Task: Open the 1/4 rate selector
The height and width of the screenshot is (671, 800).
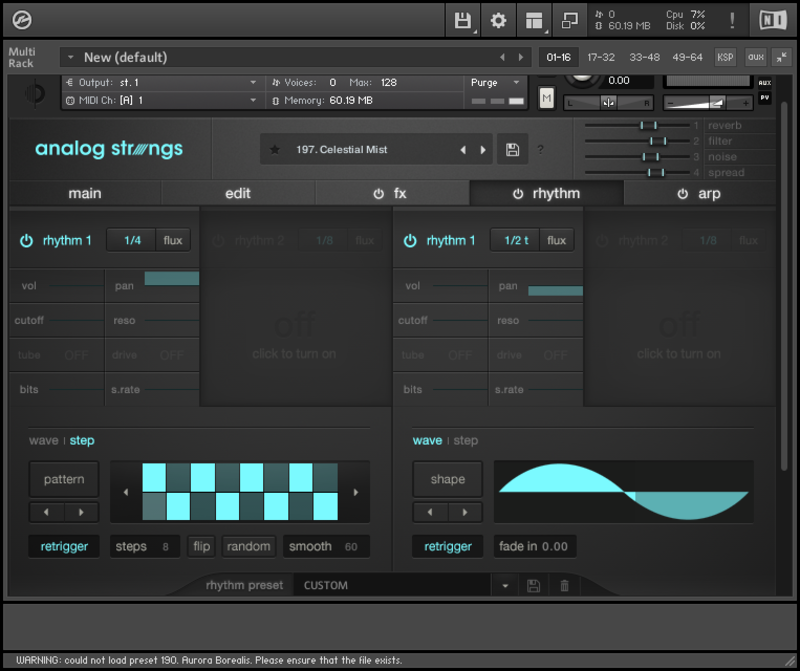Action: [132, 240]
